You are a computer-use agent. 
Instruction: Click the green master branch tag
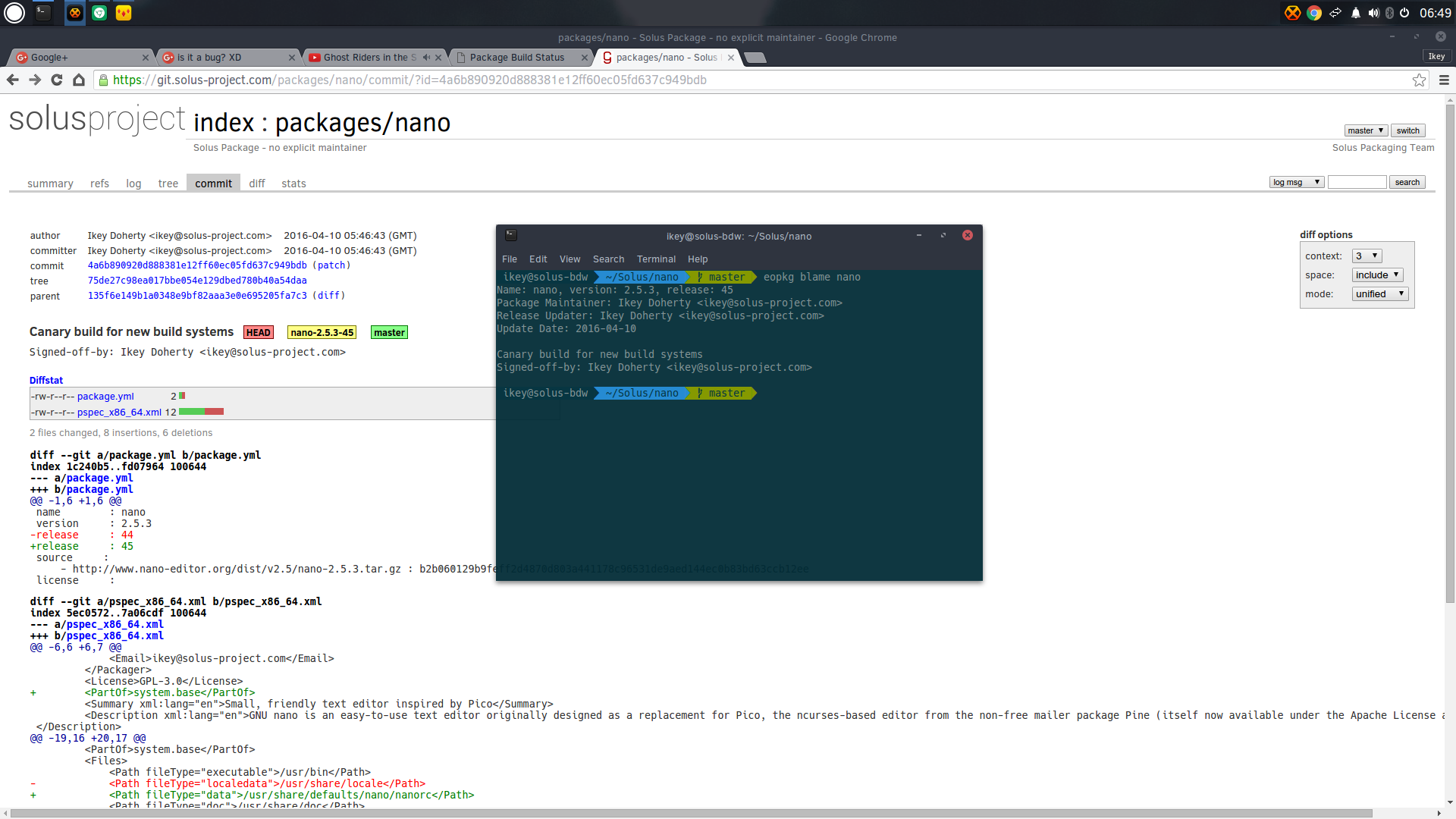click(389, 332)
